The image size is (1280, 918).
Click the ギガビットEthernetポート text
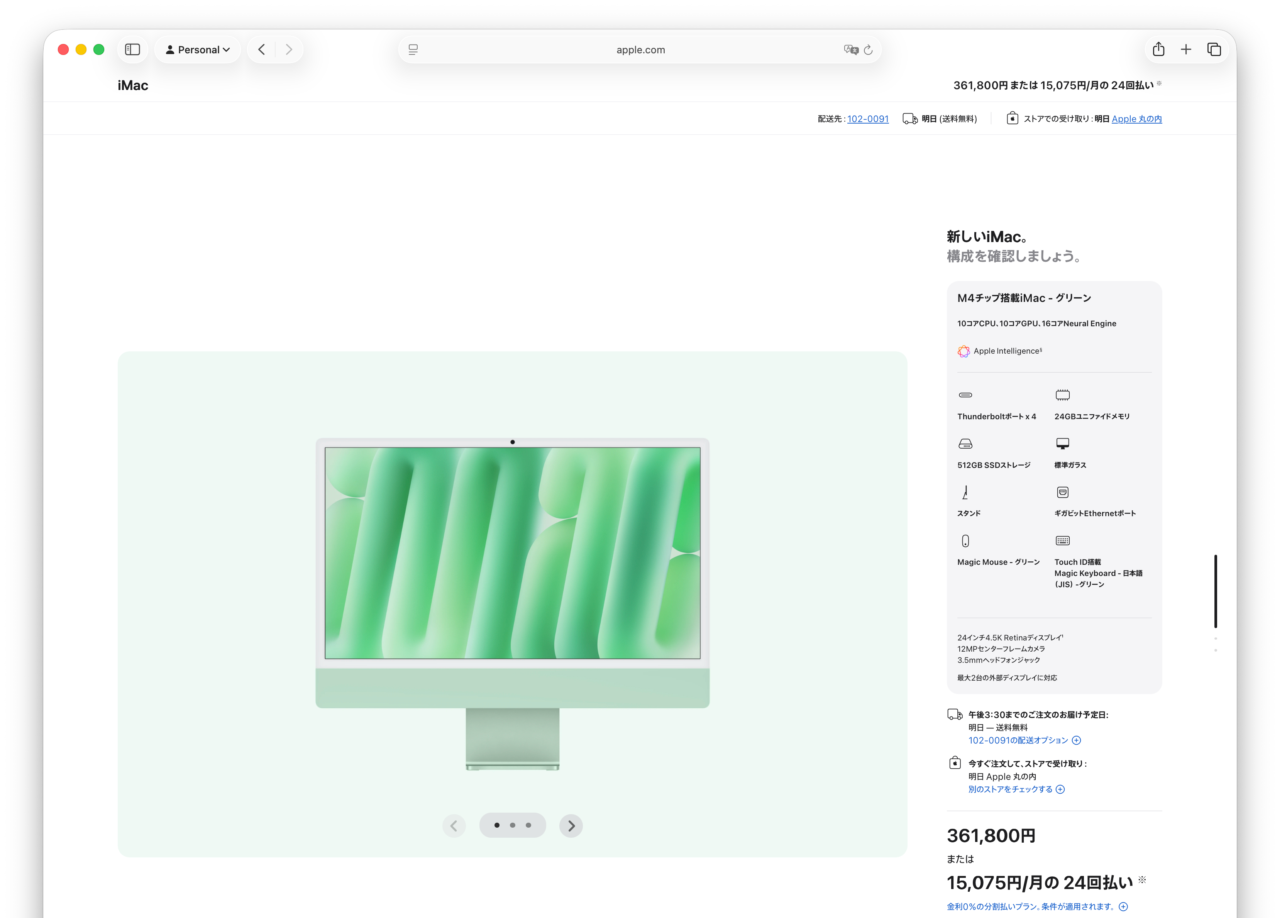(x=1095, y=513)
